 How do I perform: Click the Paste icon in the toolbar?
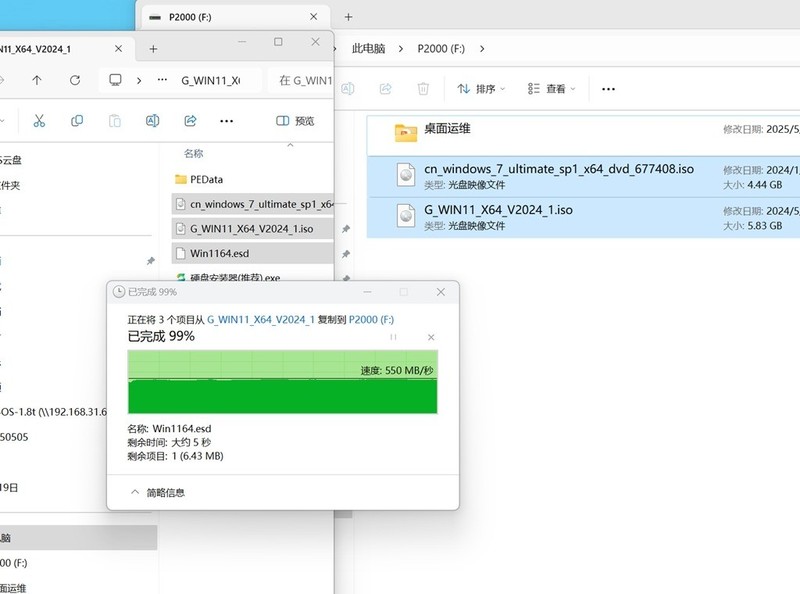(114, 120)
